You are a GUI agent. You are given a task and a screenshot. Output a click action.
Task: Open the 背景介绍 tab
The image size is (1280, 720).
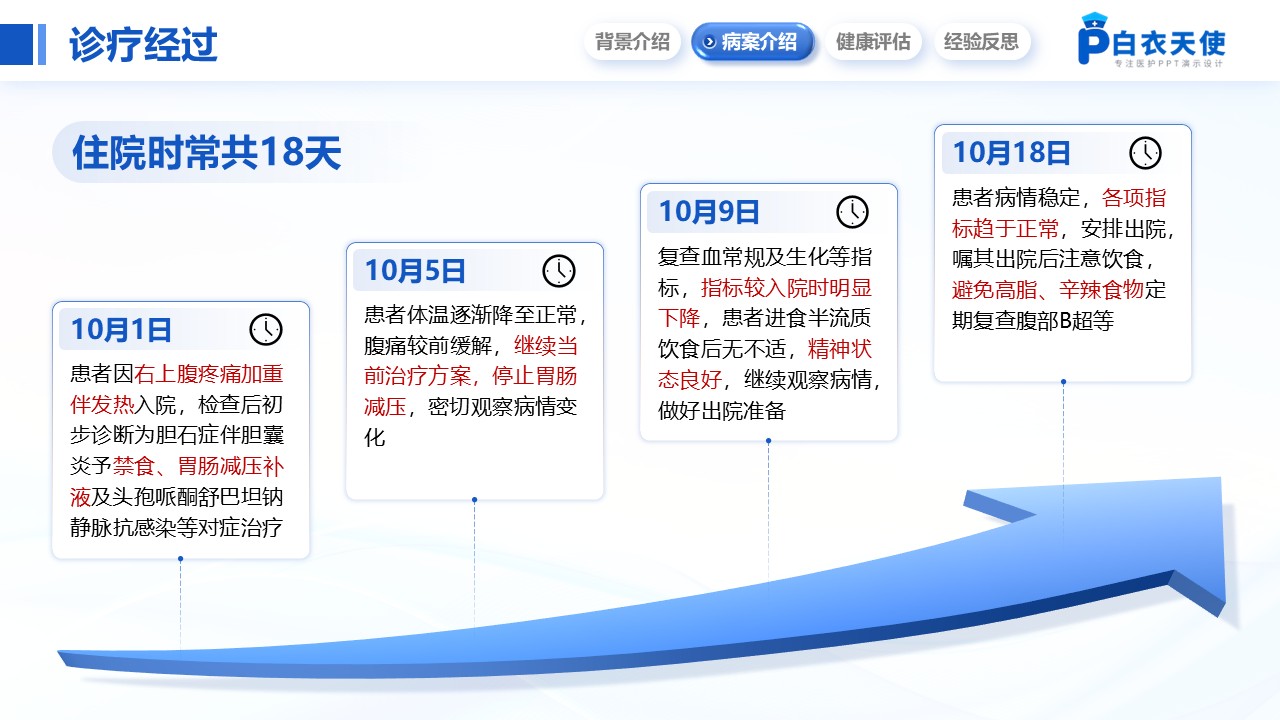[x=632, y=42]
